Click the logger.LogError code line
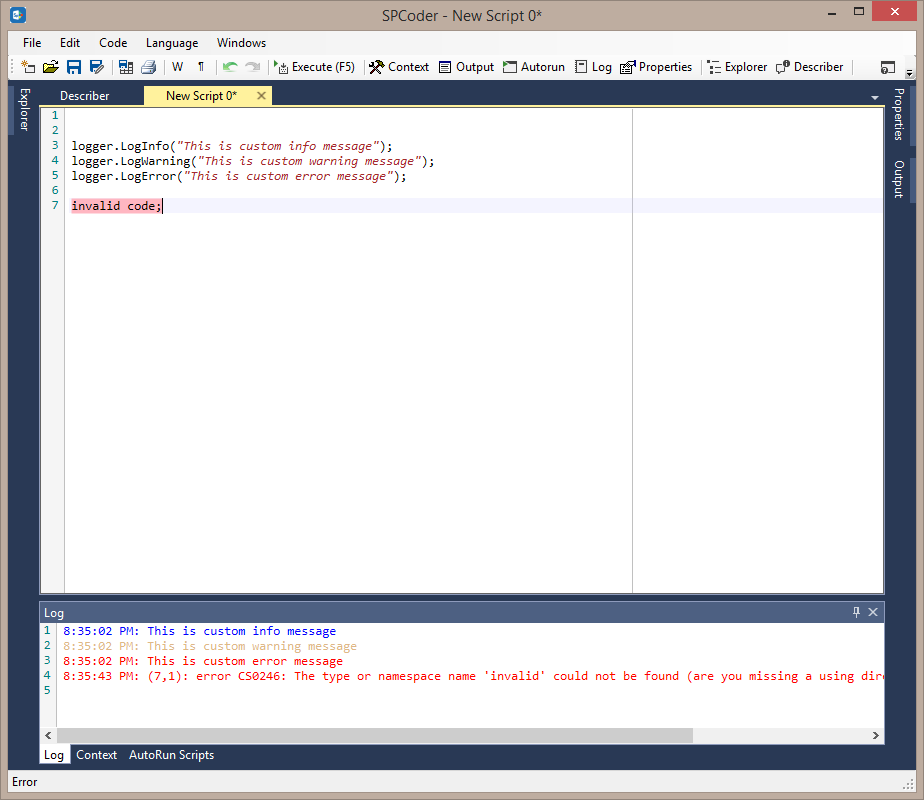The image size is (924, 800). click(x=239, y=176)
